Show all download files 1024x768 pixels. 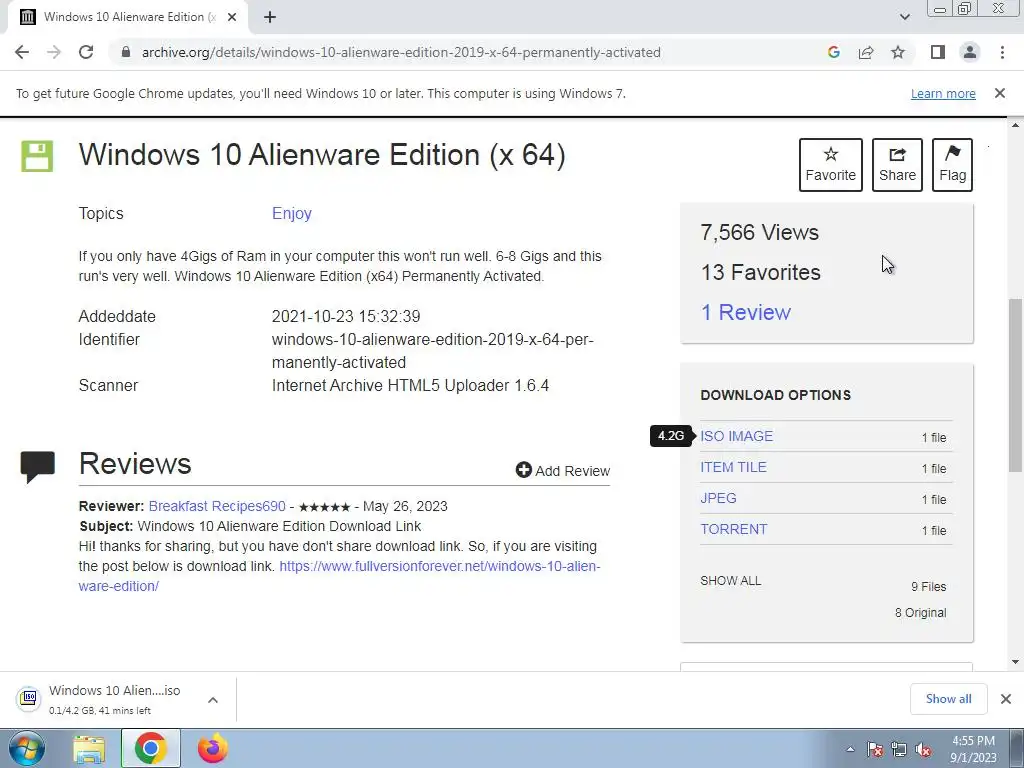coord(730,581)
